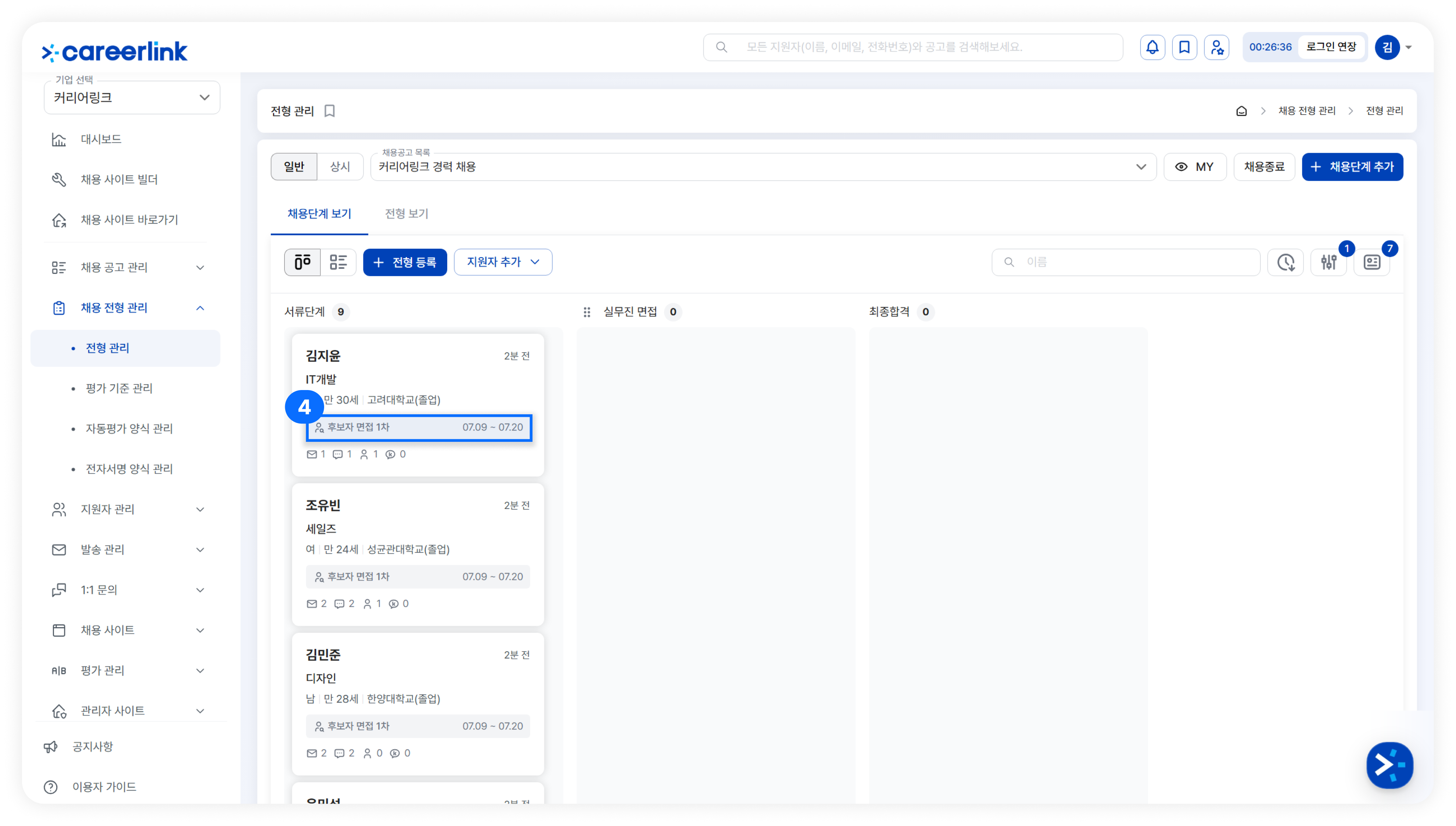The height and width of the screenshot is (826, 1456).
Task: Click 후보자 면접 1차 on 김민준 card
Action: (x=418, y=726)
